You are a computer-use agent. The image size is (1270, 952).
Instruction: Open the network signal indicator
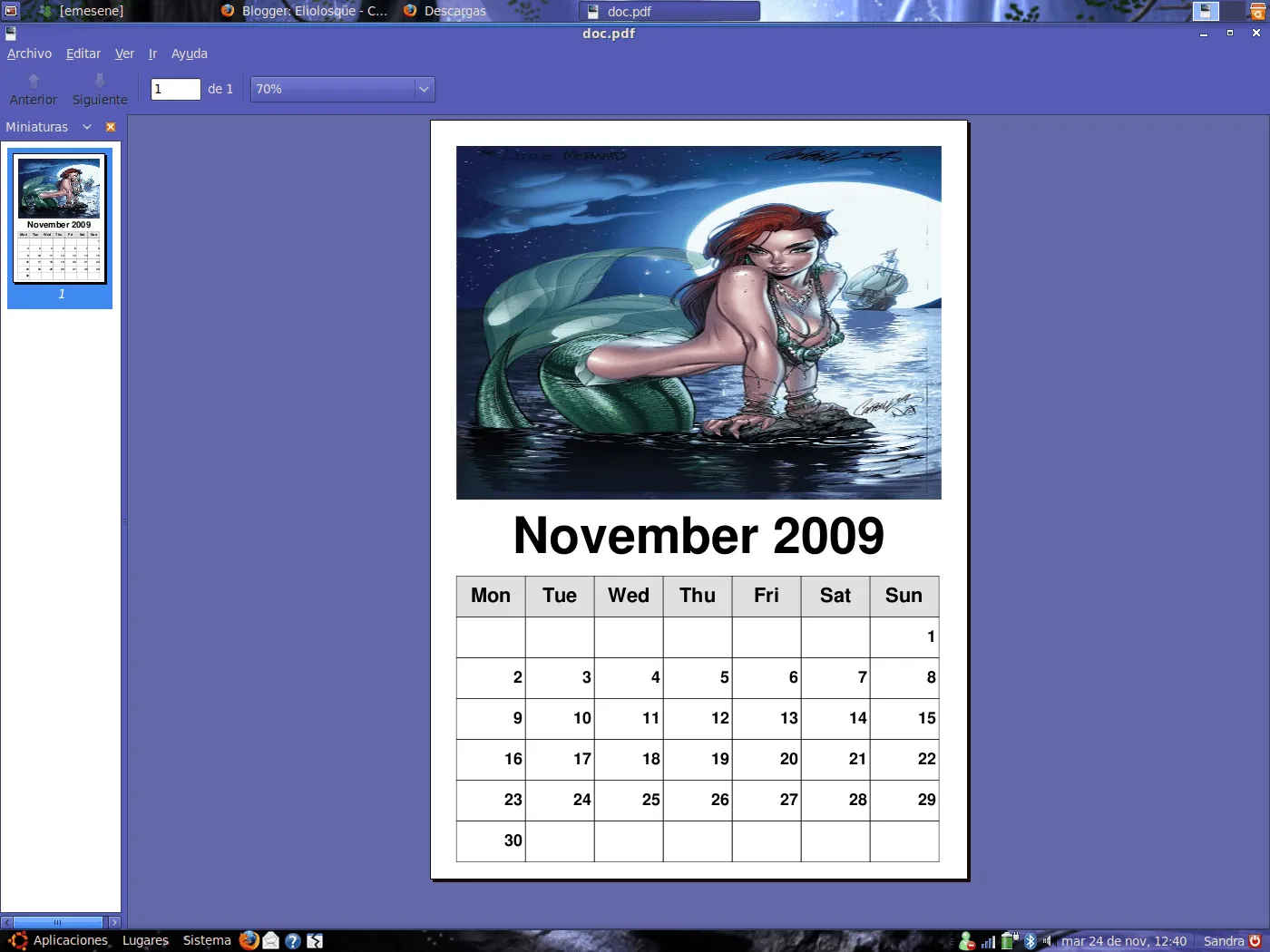tap(989, 941)
